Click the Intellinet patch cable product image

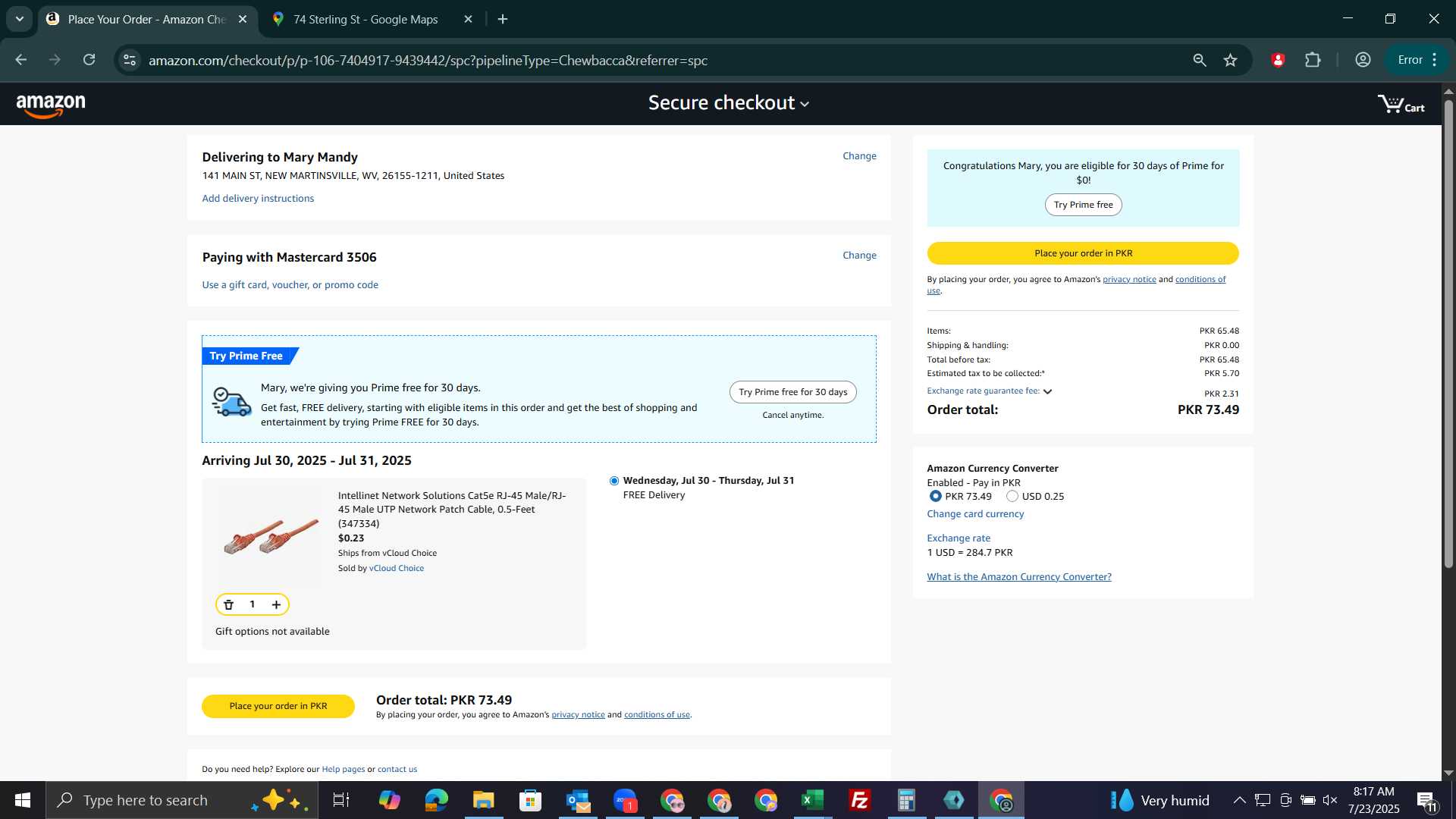coord(271,536)
